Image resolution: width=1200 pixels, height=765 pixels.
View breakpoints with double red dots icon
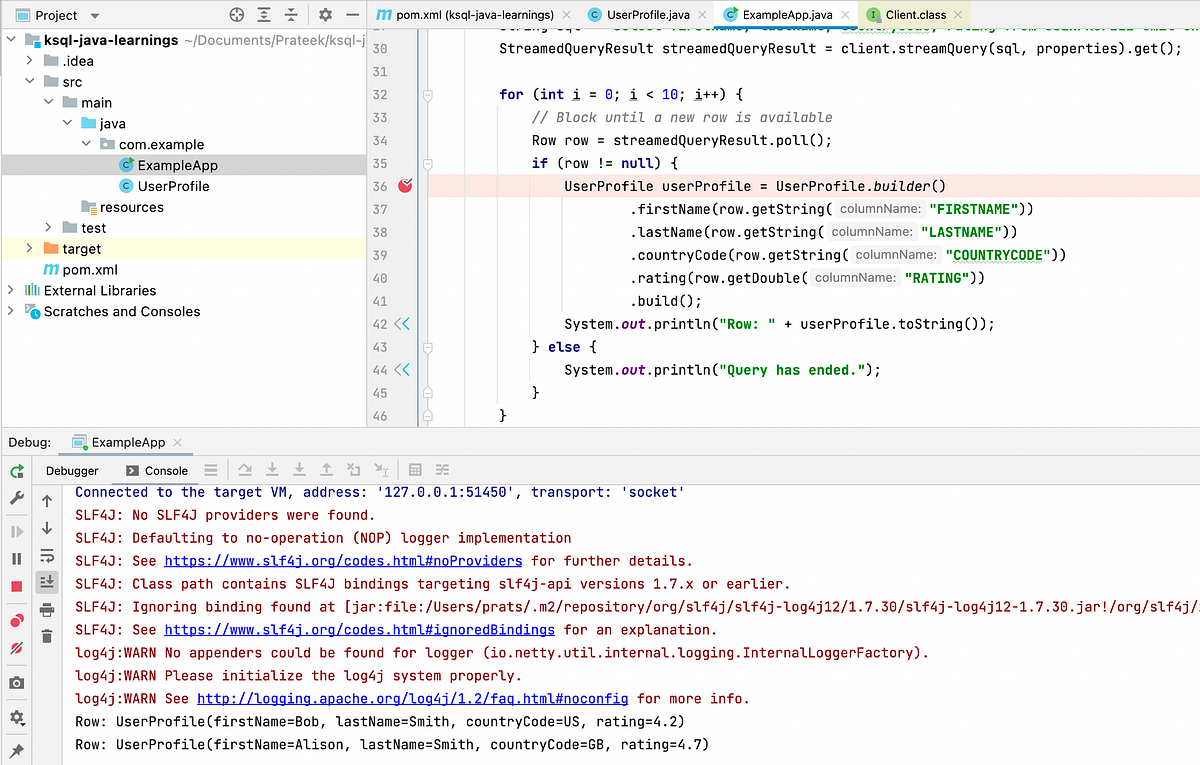(17, 621)
